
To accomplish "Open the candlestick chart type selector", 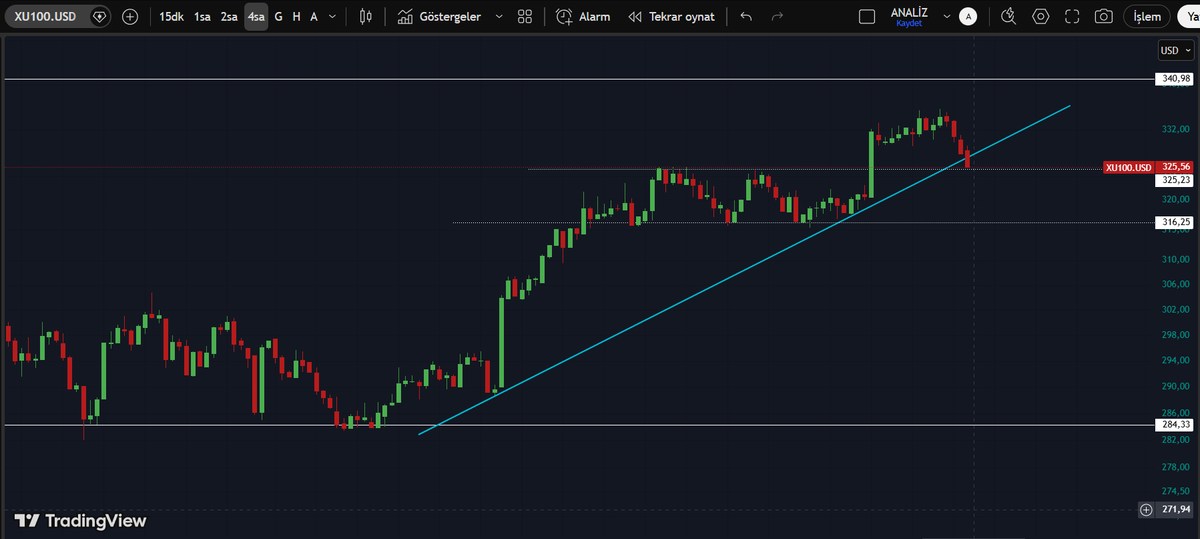I will (x=367, y=17).
